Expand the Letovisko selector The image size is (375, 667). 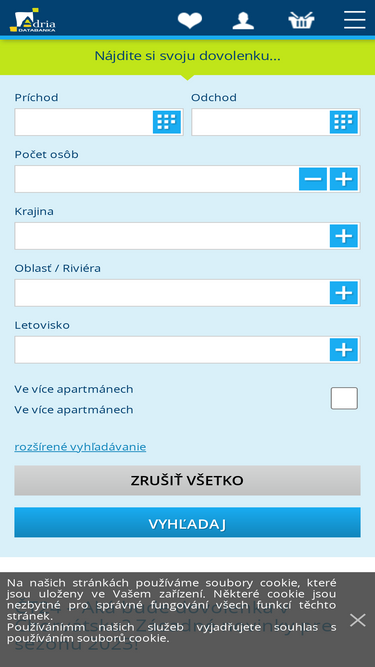pyautogui.click(x=344, y=350)
